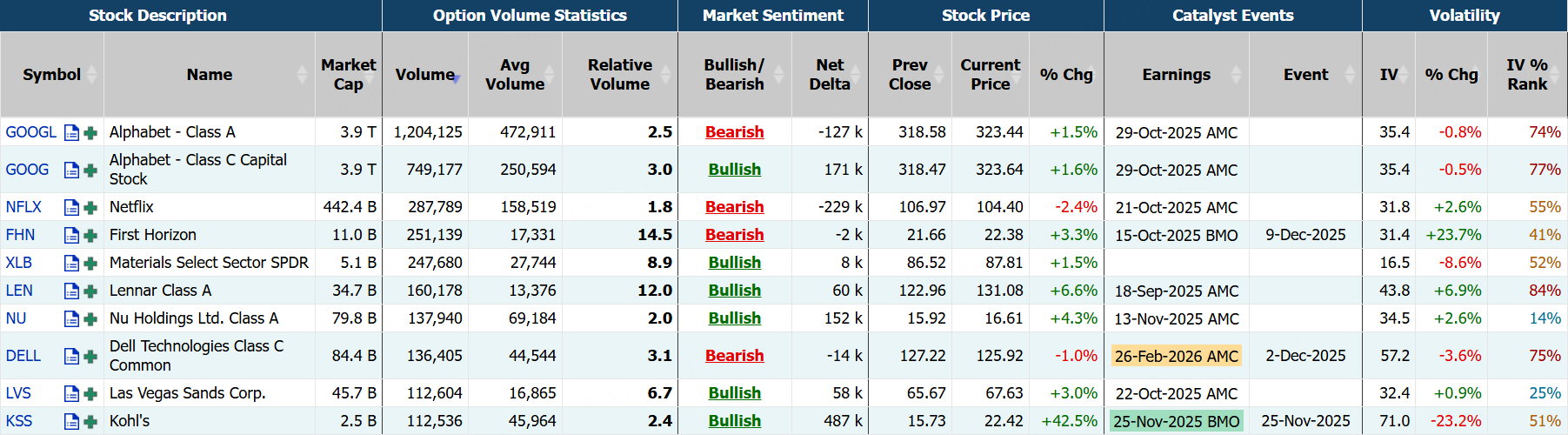The width and height of the screenshot is (1568, 435).
Task: Sort by the Earnings column header
Action: 1176,75
